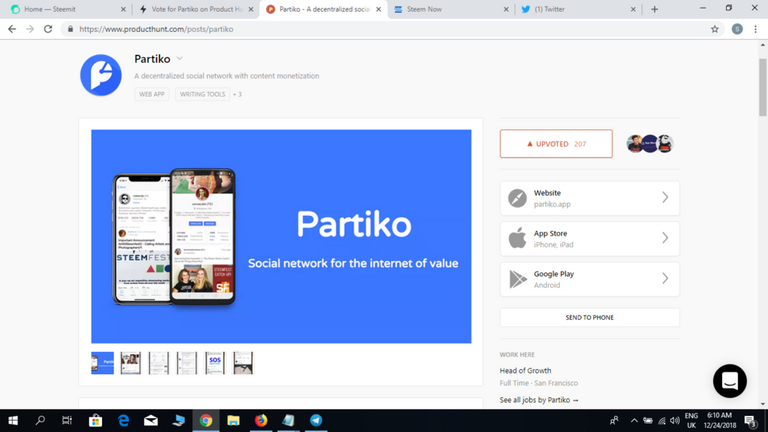Viewport: 768px width, 432px height.
Task: Click the Send to Phone button
Action: [x=589, y=317]
